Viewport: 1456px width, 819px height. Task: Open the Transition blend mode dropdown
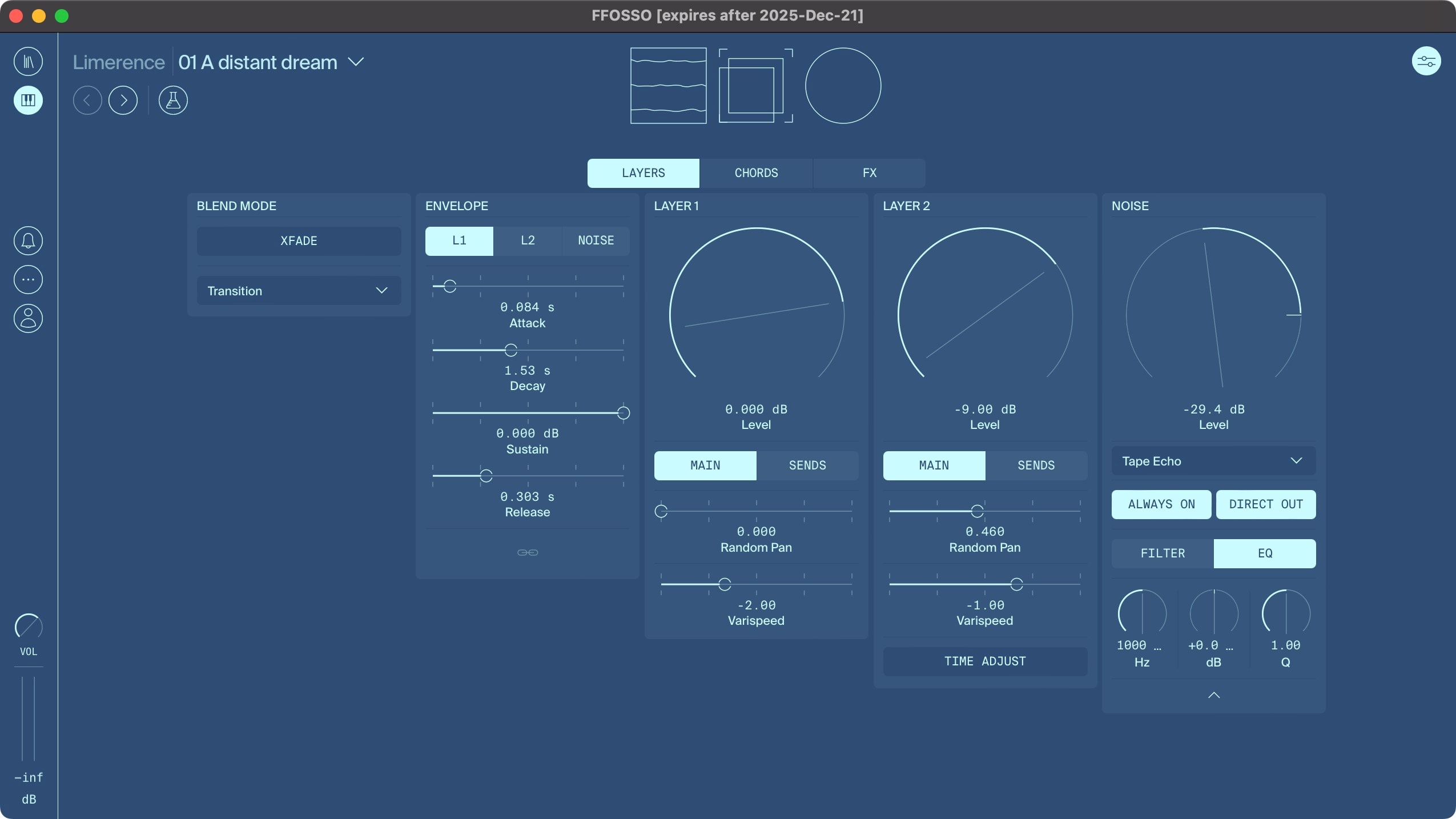(x=298, y=291)
